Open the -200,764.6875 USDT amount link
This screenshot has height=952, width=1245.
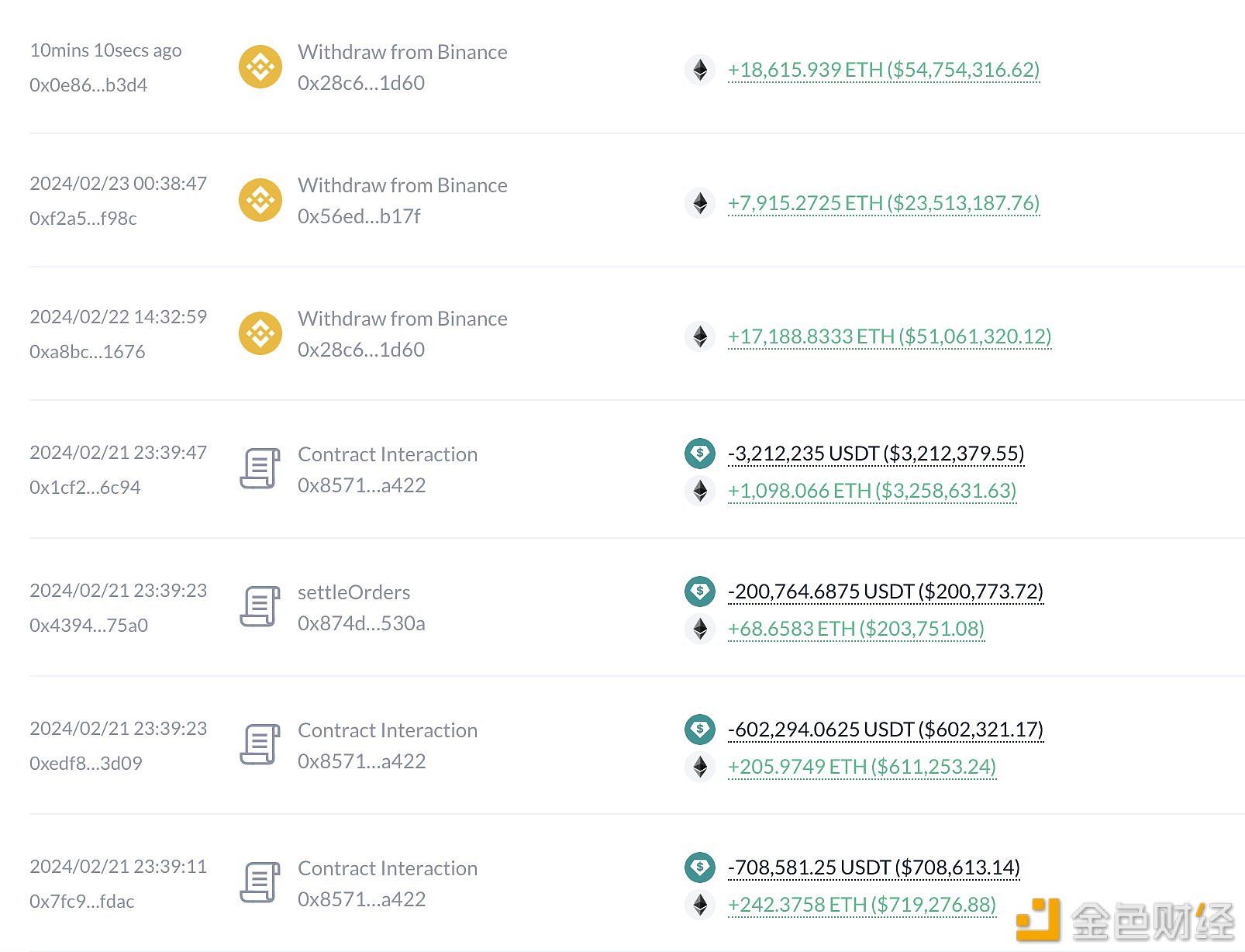coord(885,592)
